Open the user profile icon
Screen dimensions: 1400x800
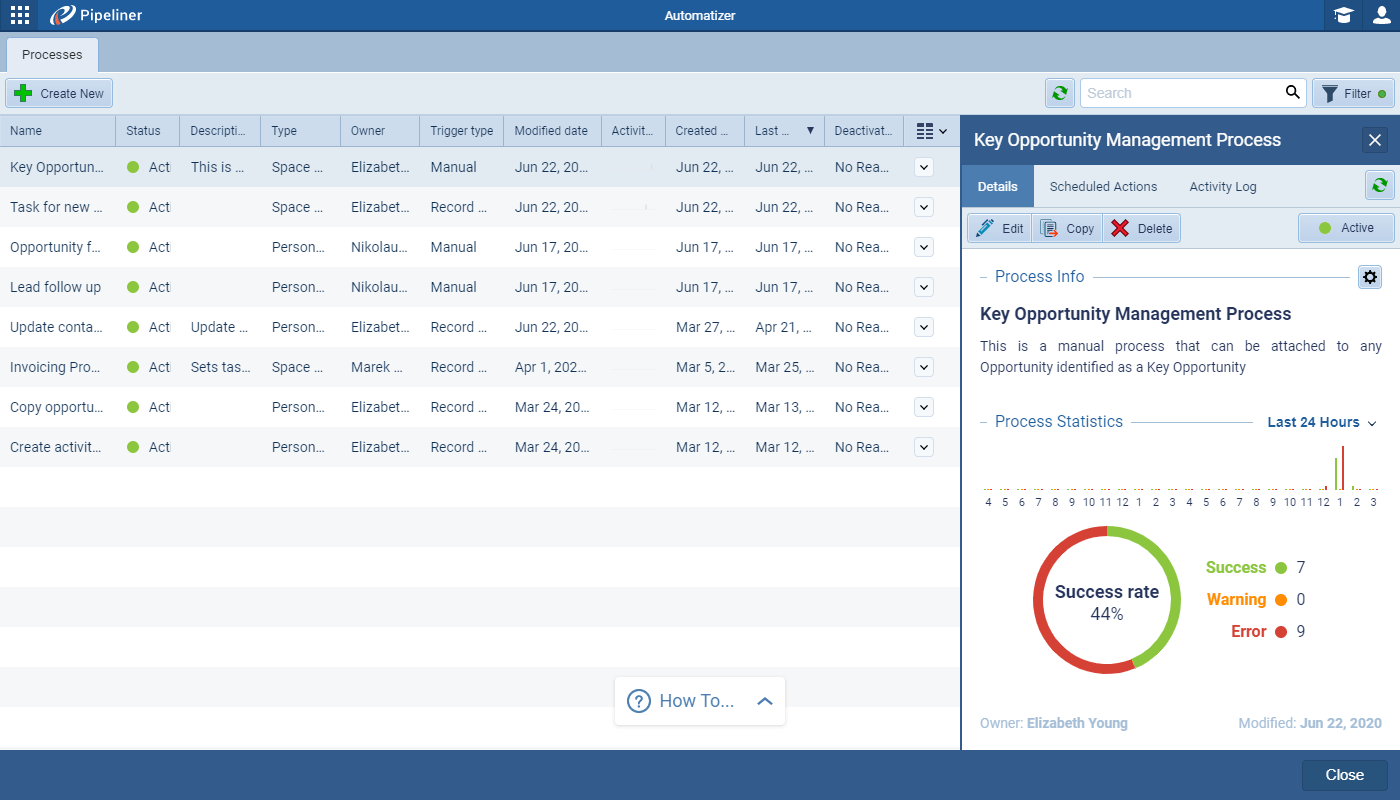[x=1381, y=15]
